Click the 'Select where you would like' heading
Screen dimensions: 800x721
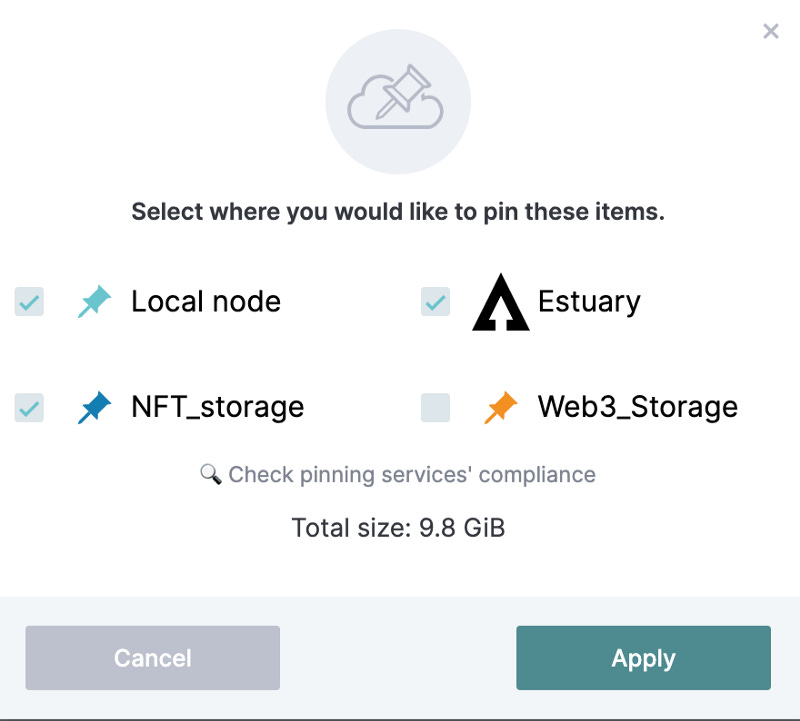coord(398,212)
